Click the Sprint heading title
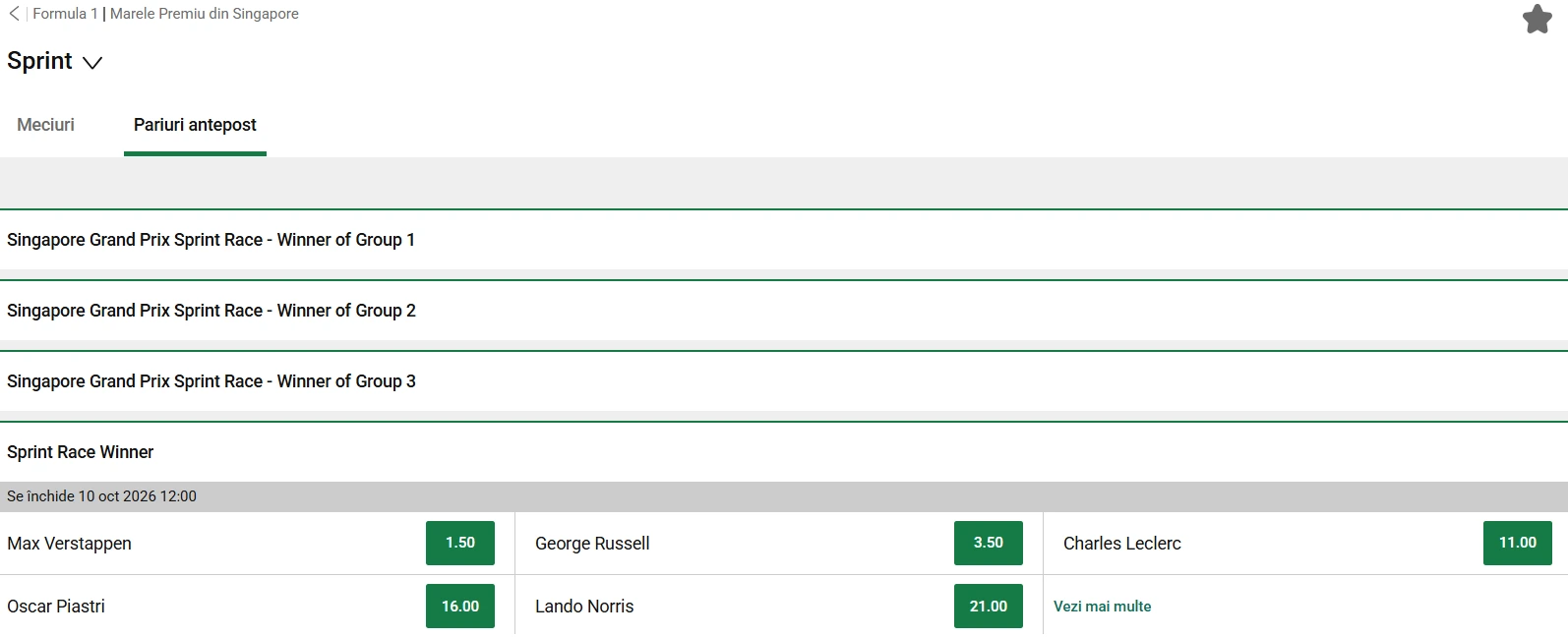 click(39, 61)
